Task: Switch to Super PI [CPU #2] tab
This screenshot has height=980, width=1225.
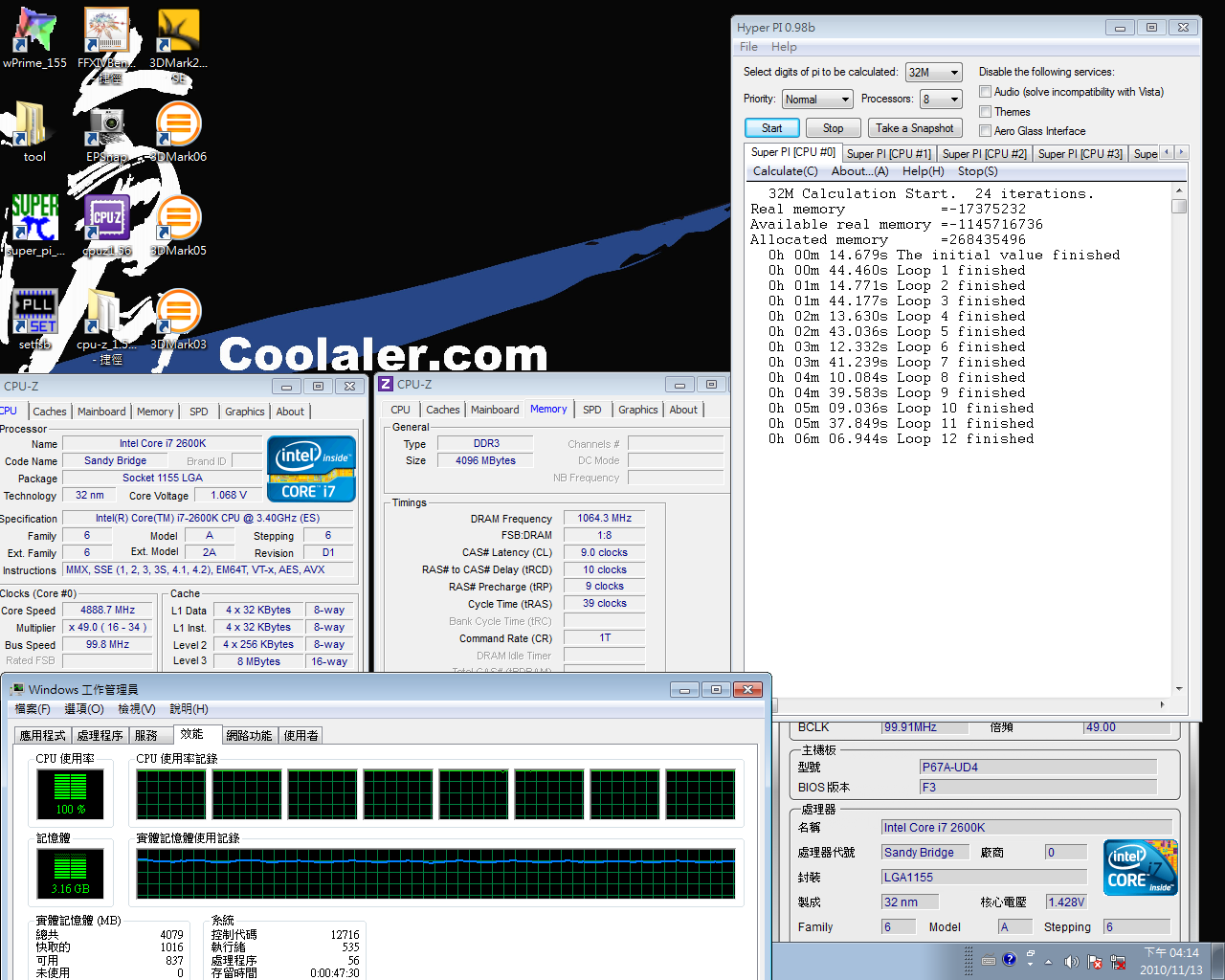Action: (x=984, y=154)
